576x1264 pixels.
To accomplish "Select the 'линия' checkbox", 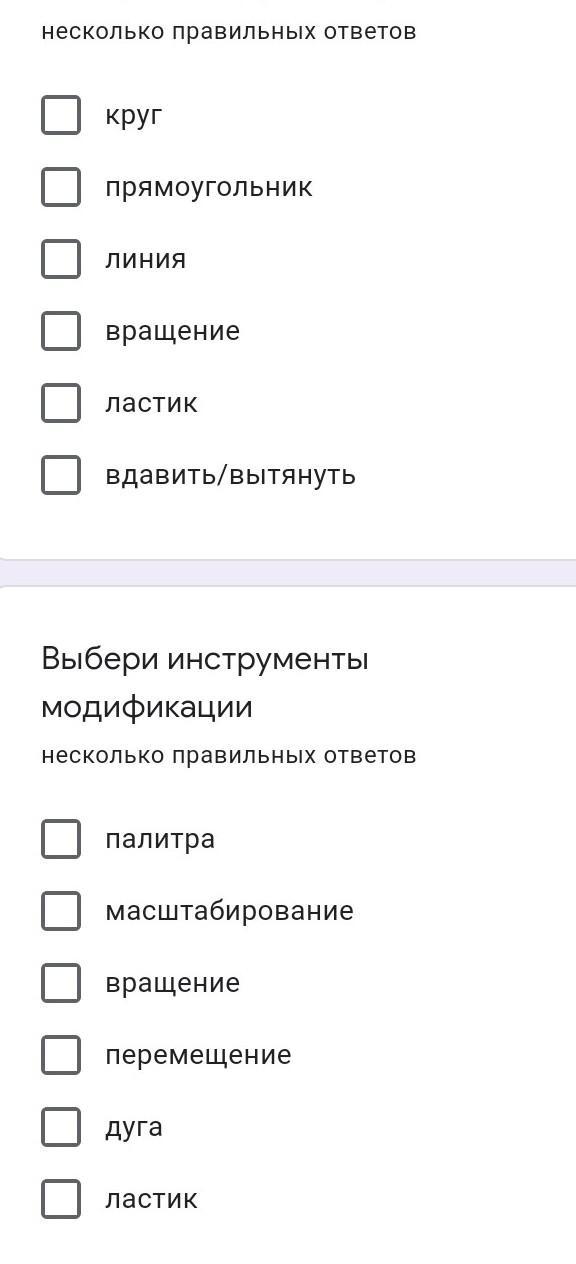I will point(61,259).
